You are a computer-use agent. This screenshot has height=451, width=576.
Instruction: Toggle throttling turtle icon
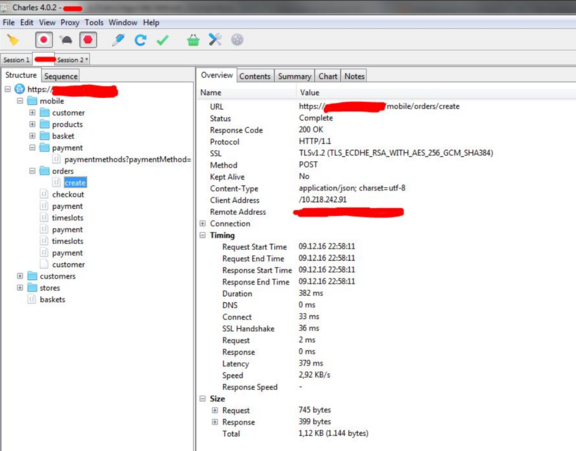[66, 40]
